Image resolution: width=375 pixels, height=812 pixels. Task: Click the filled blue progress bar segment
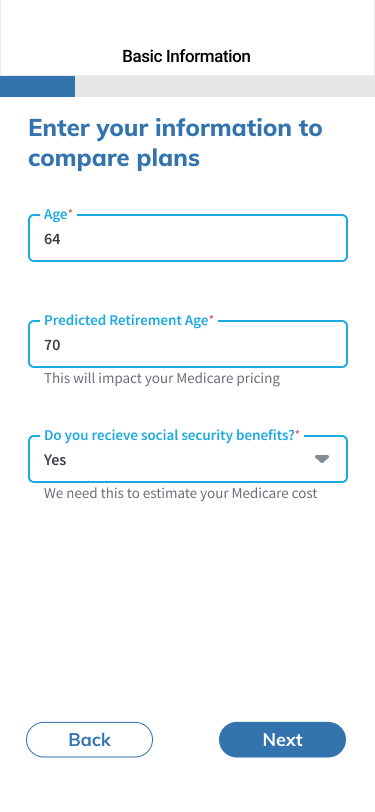coord(37,86)
